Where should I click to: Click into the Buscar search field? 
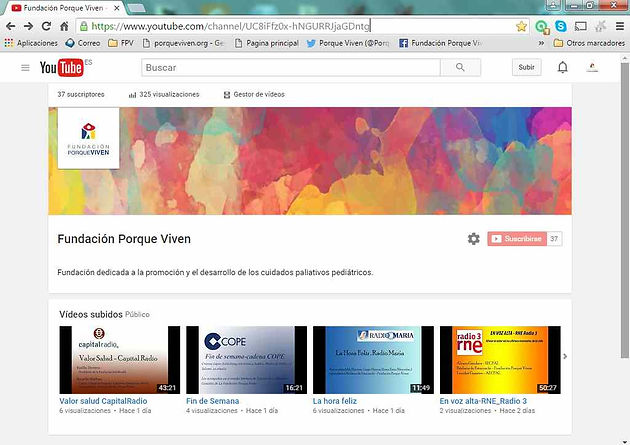click(291, 67)
